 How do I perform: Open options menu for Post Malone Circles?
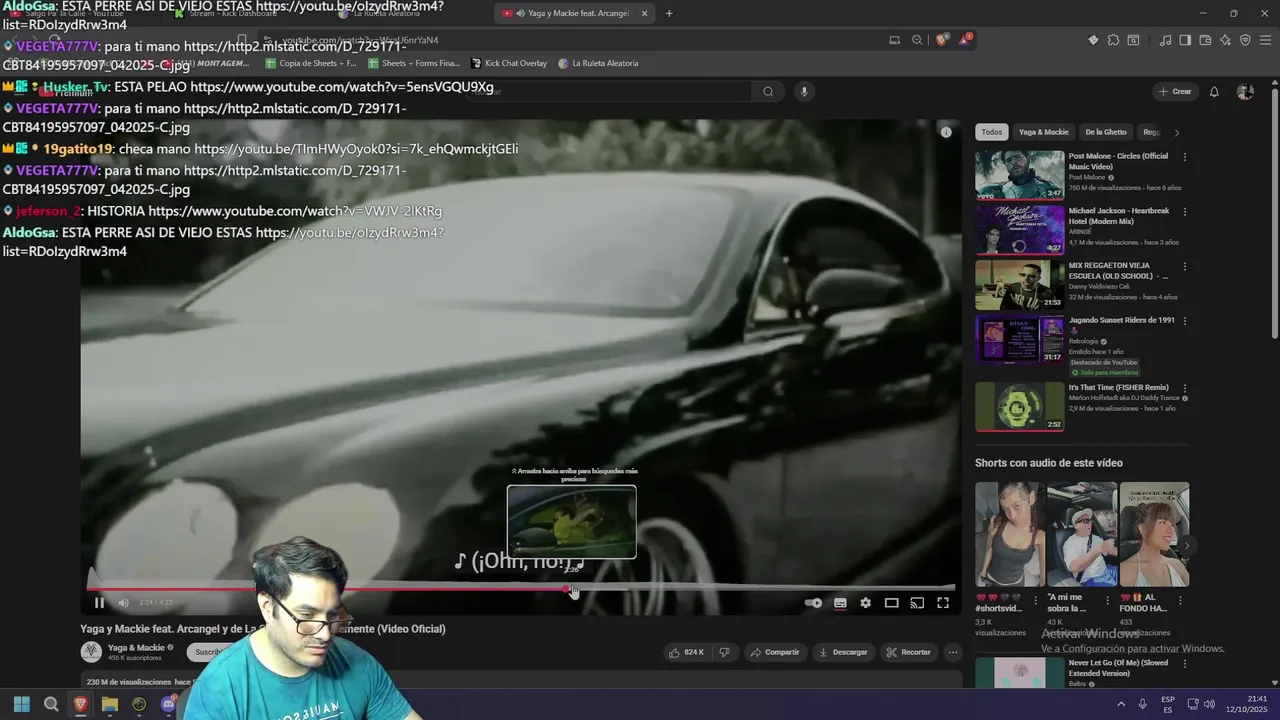[x=1185, y=157]
